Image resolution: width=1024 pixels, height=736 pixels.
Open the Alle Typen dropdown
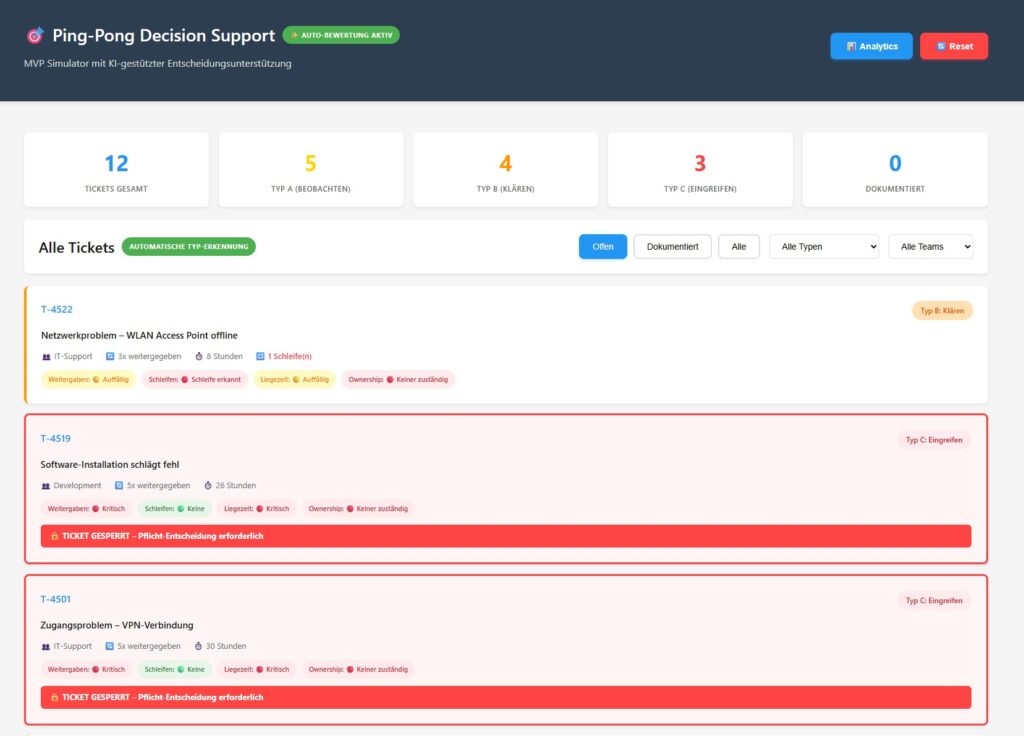click(x=823, y=247)
